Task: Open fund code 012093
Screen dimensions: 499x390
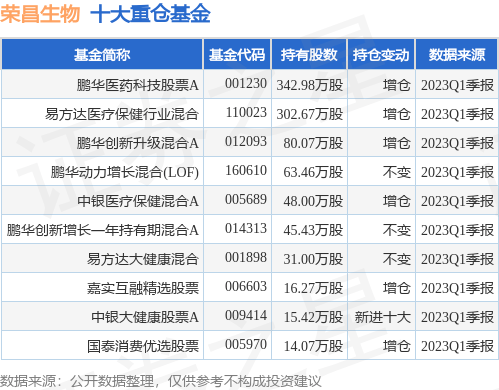Action: (x=246, y=141)
